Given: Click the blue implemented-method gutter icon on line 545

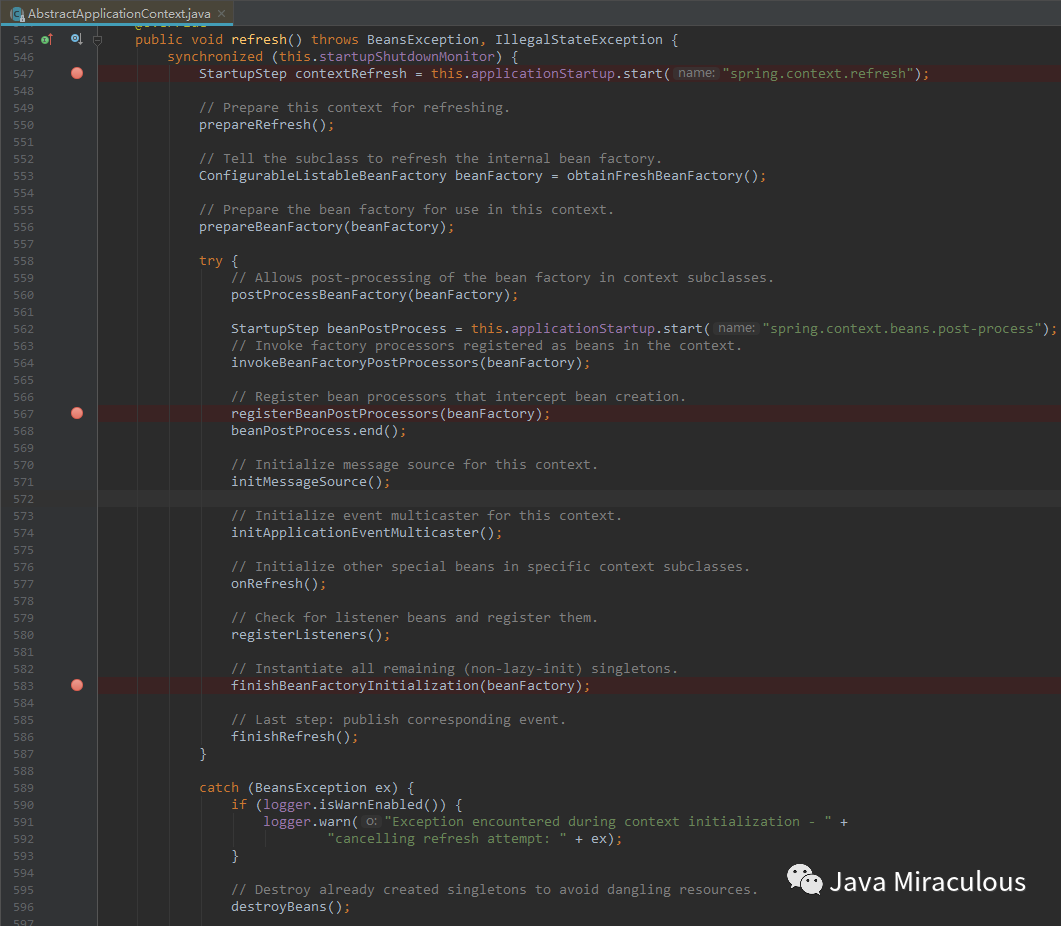Looking at the screenshot, I should tap(76, 39).
